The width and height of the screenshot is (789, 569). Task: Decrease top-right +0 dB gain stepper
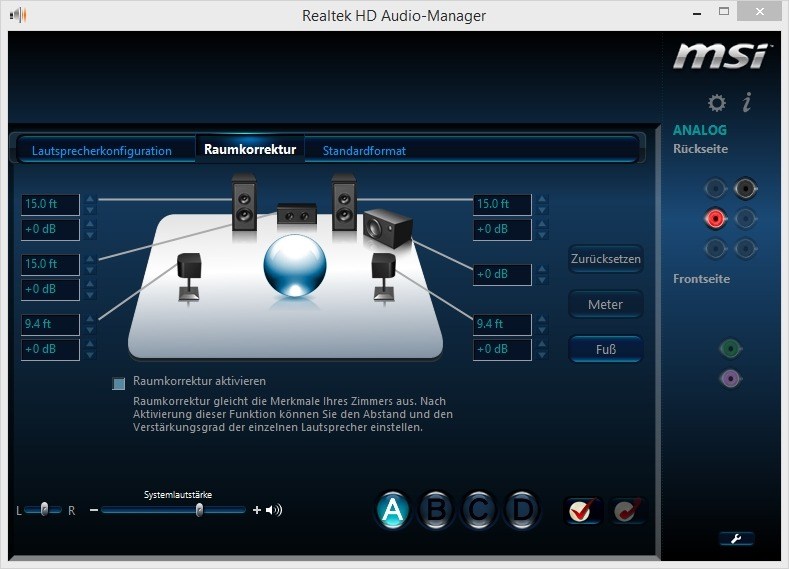pos(542,235)
